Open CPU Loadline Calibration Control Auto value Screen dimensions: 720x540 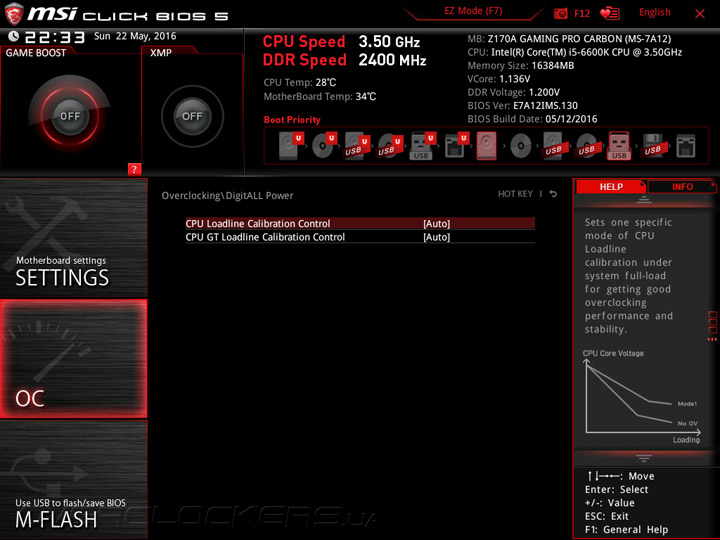coord(436,224)
